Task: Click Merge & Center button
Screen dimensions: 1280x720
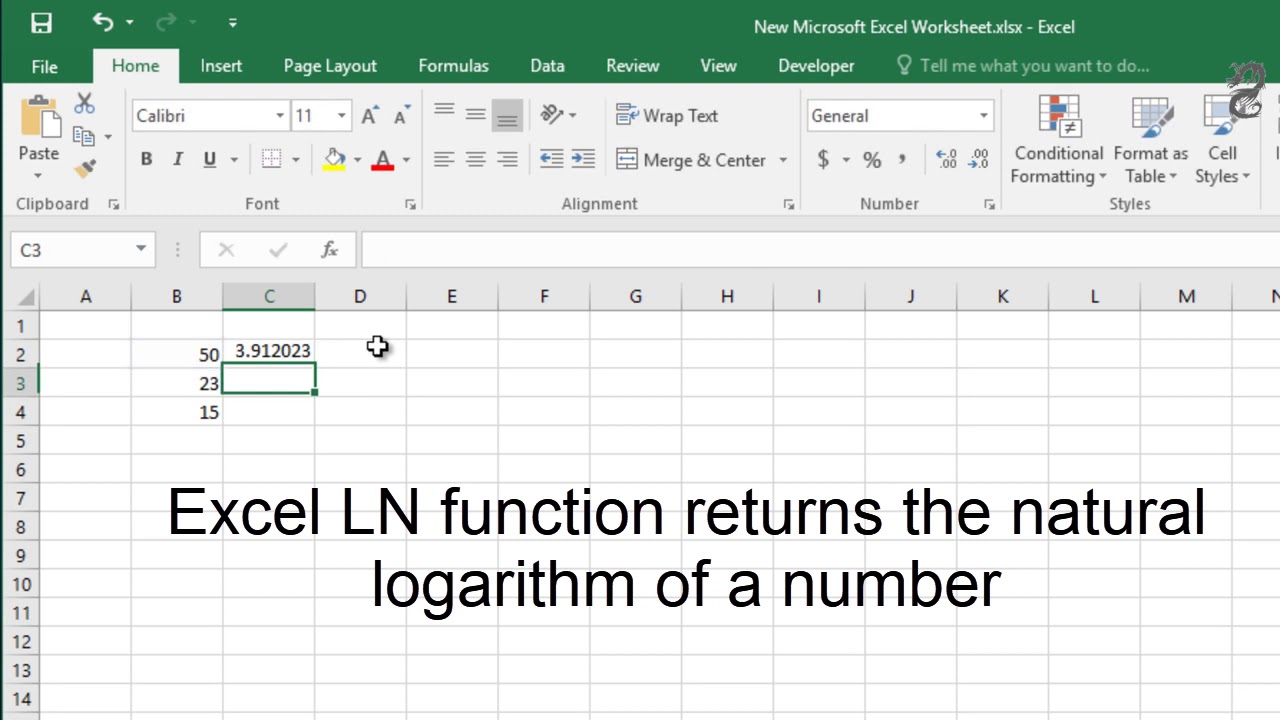Action: [x=691, y=159]
